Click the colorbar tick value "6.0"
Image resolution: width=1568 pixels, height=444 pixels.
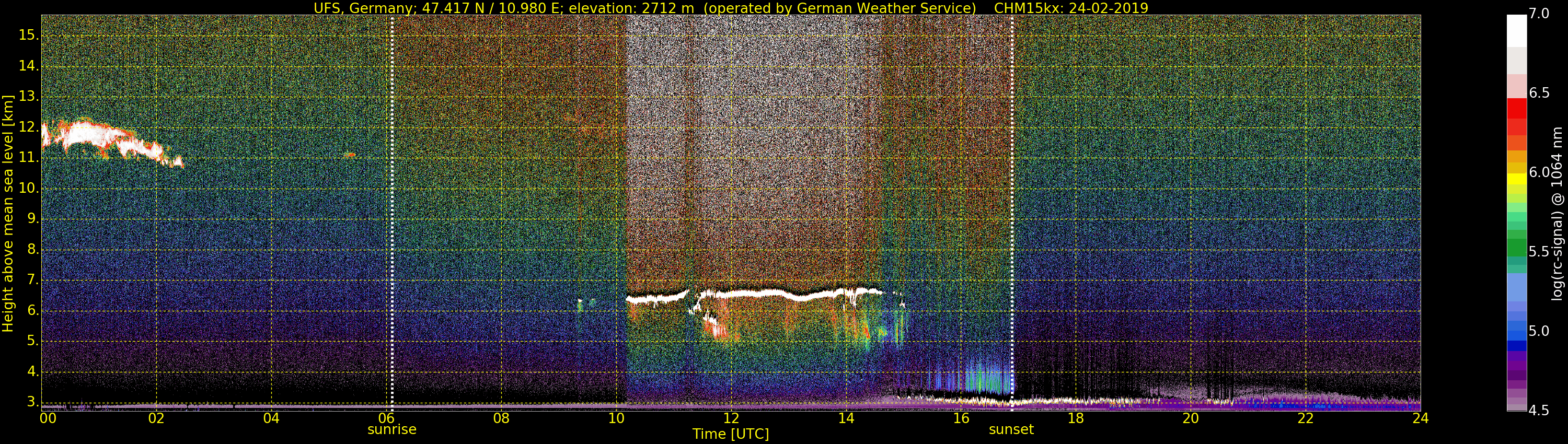pos(1539,173)
